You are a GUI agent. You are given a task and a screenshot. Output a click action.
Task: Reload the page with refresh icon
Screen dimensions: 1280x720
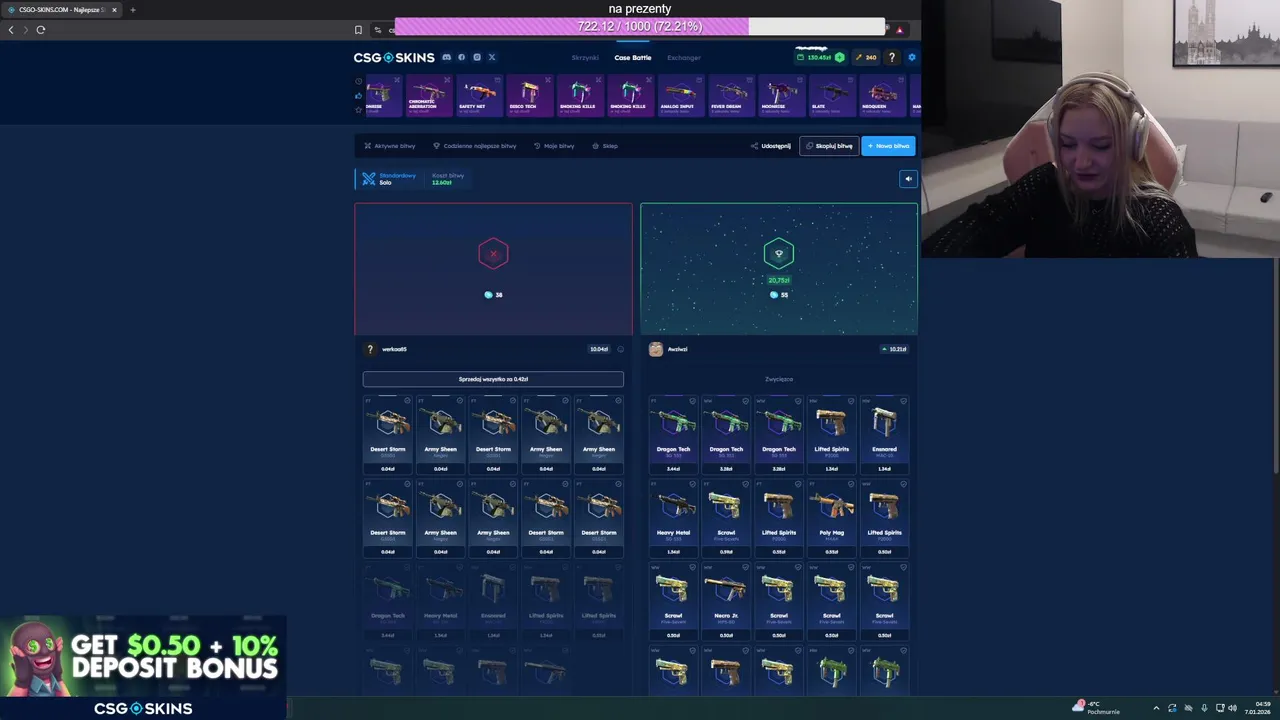pos(41,30)
